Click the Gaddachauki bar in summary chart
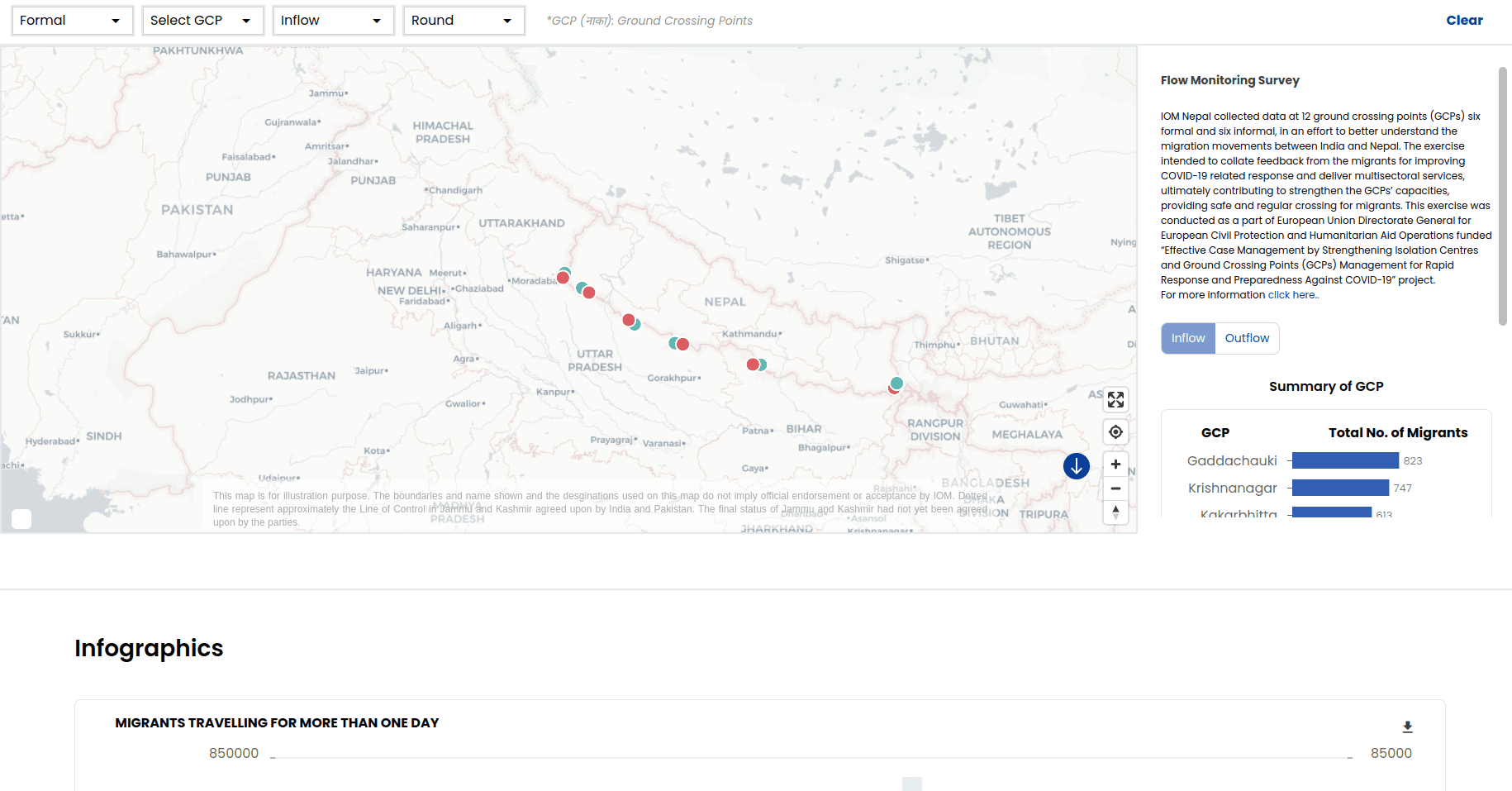Image resolution: width=1512 pixels, height=791 pixels. pos(1344,460)
